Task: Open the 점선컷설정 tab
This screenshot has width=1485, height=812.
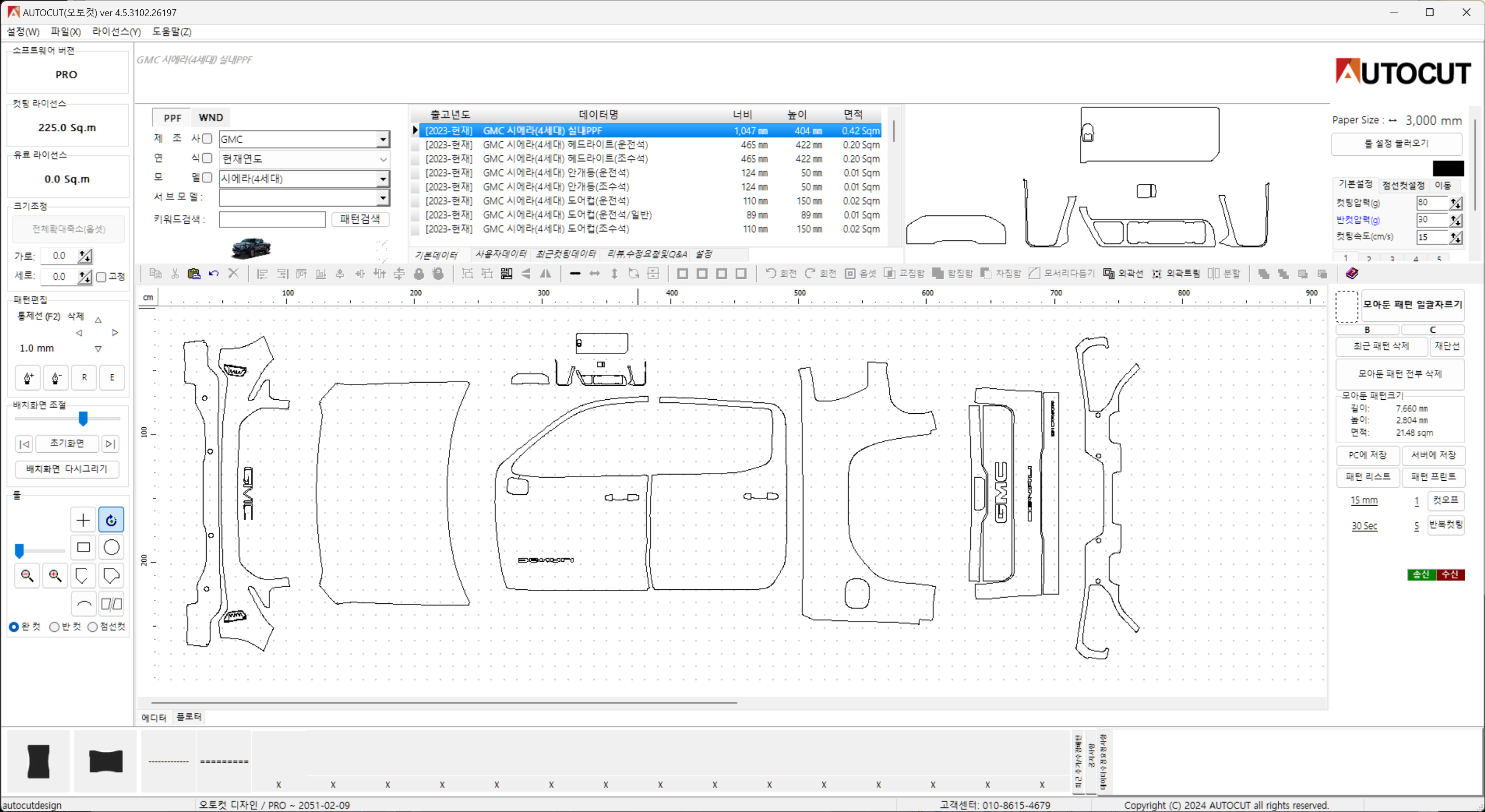Action: point(1404,185)
